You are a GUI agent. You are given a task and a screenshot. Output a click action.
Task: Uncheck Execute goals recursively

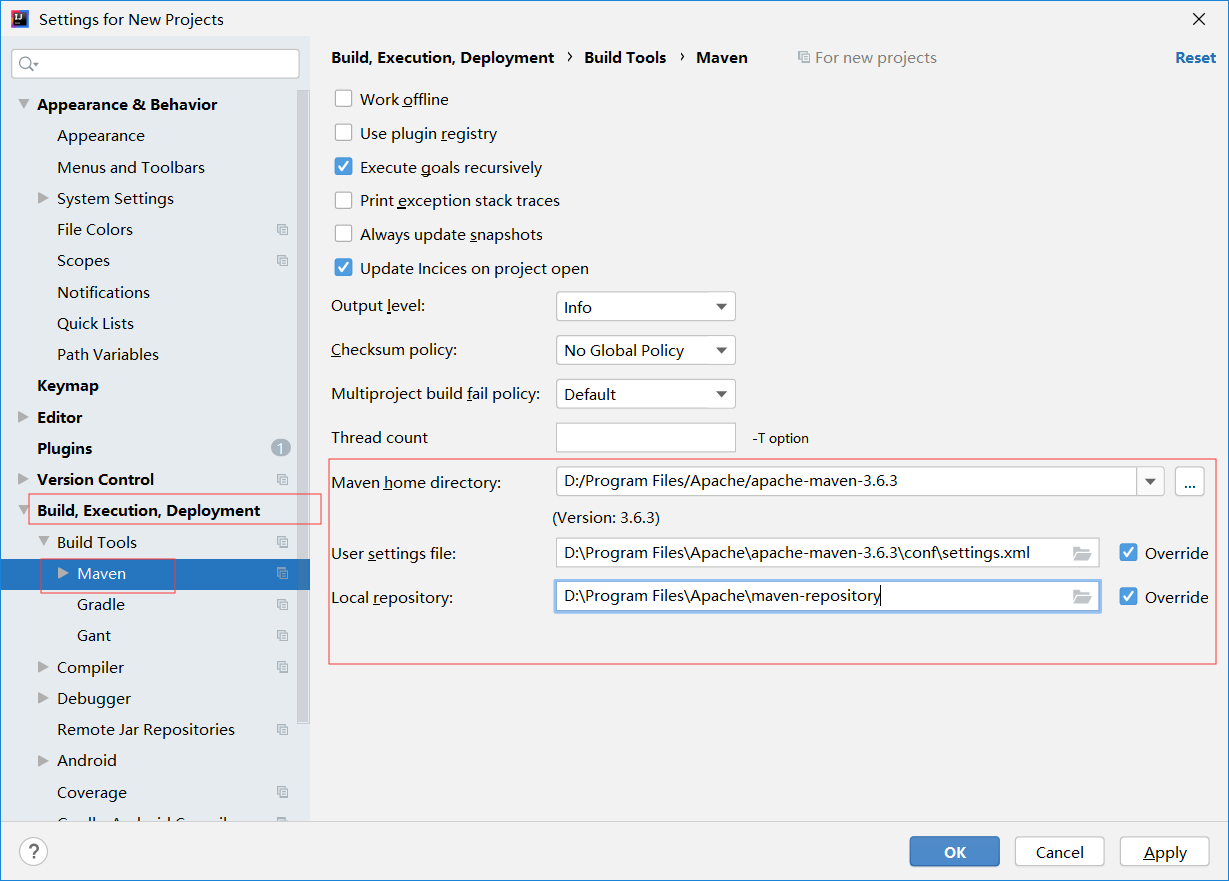point(343,167)
